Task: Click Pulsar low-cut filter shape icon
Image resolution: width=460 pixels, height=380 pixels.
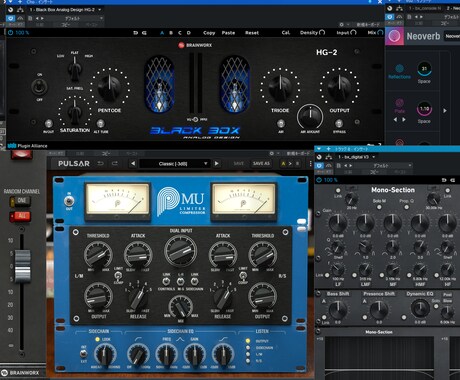Action: tap(138, 339)
